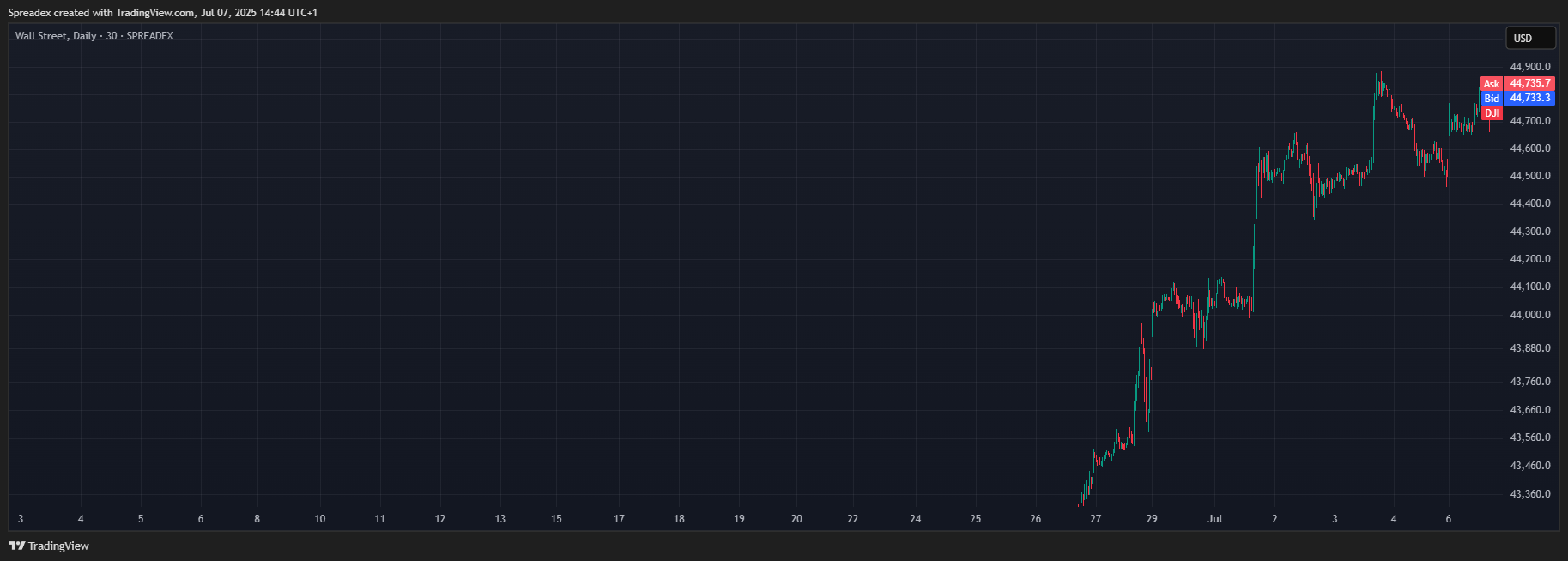The image size is (1568, 561).
Task: Click the 10 date label on time axis
Action: [x=320, y=519]
